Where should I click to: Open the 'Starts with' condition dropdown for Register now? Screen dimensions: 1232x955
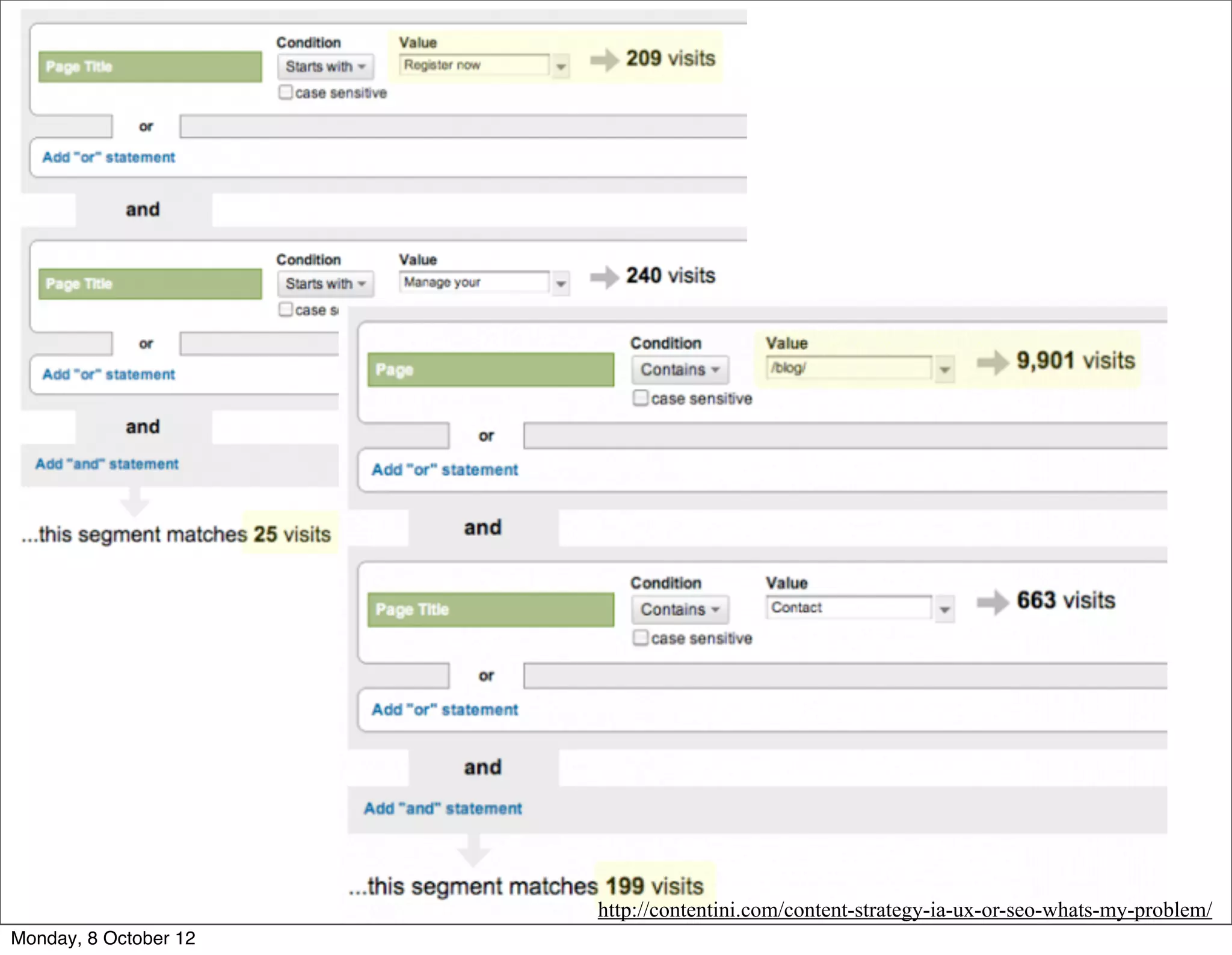(325, 66)
